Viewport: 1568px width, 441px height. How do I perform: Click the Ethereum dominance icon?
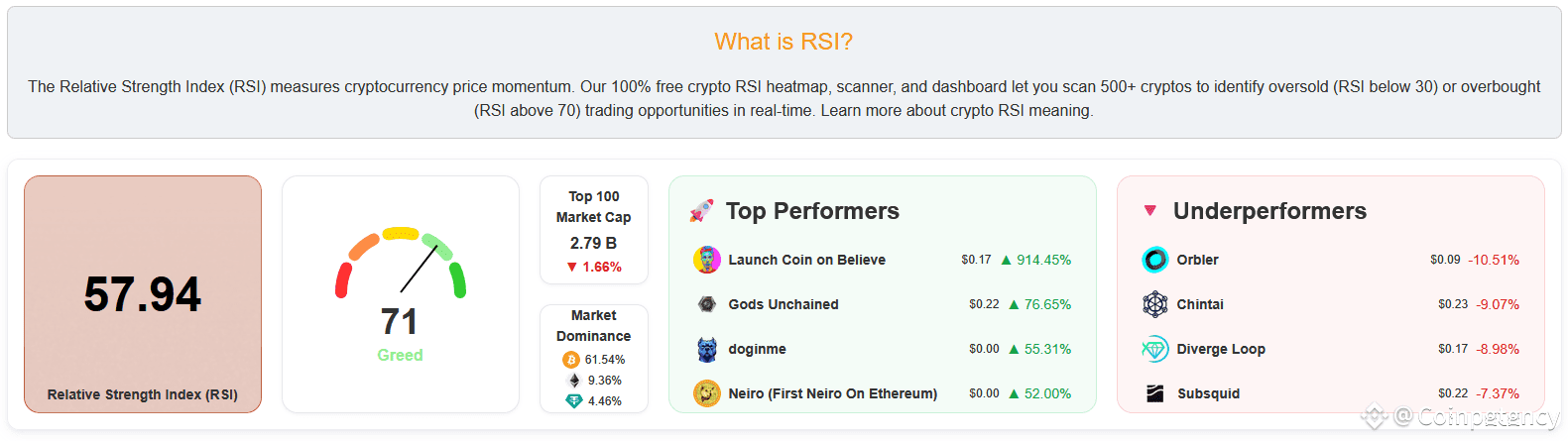click(573, 381)
